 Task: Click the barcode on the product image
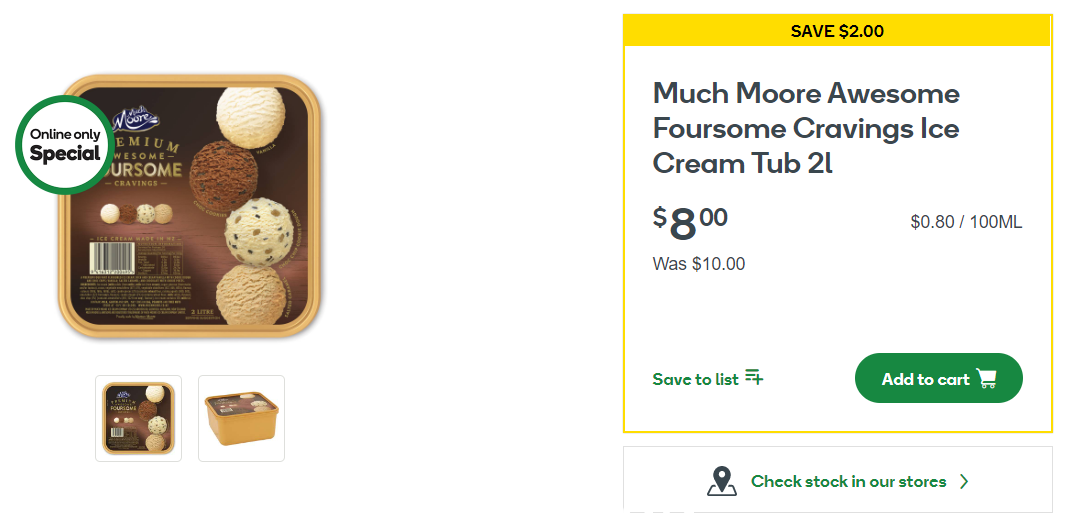pos(112,259)
